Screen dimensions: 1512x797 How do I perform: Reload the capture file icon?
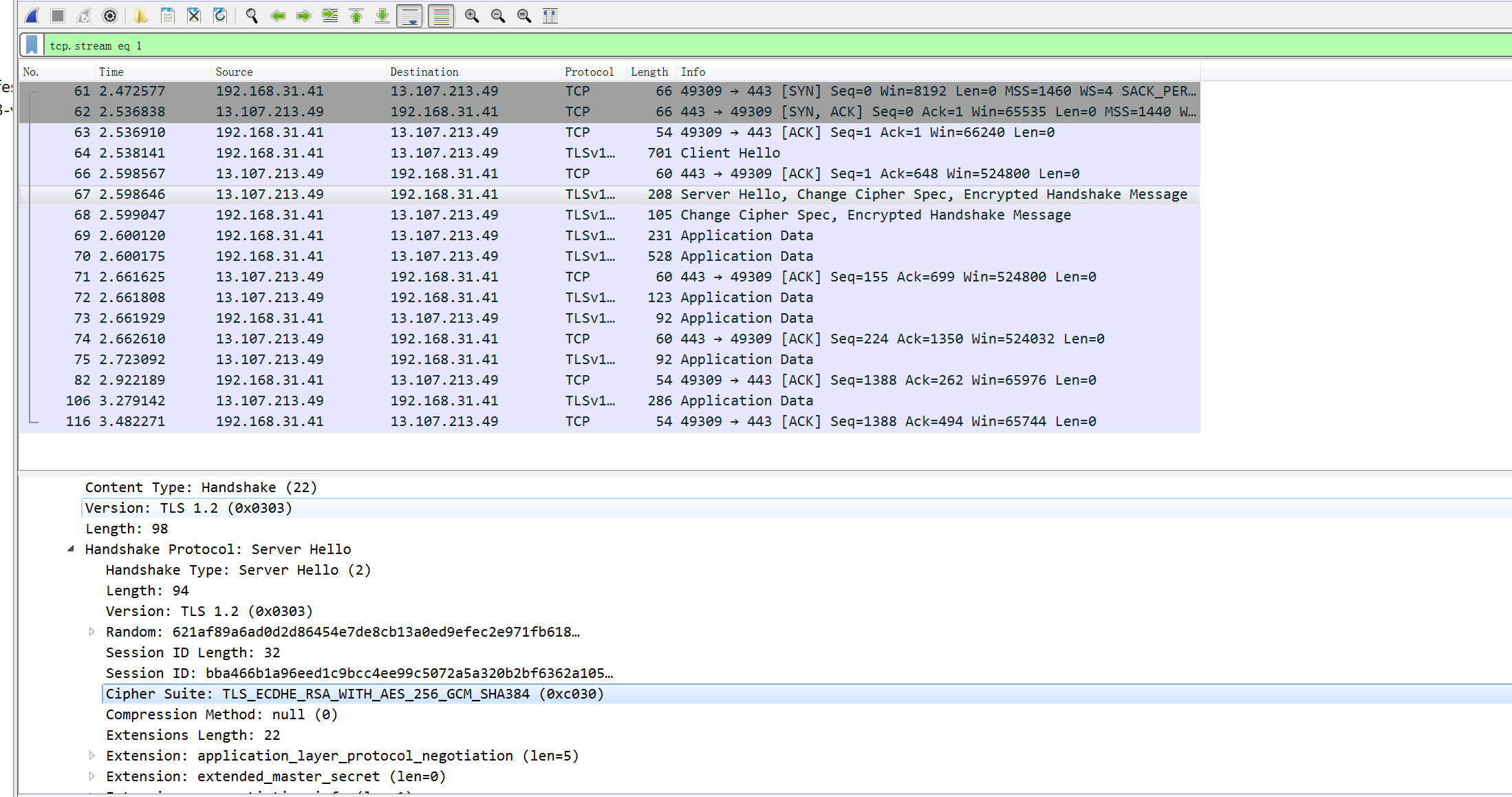(220, 15)
